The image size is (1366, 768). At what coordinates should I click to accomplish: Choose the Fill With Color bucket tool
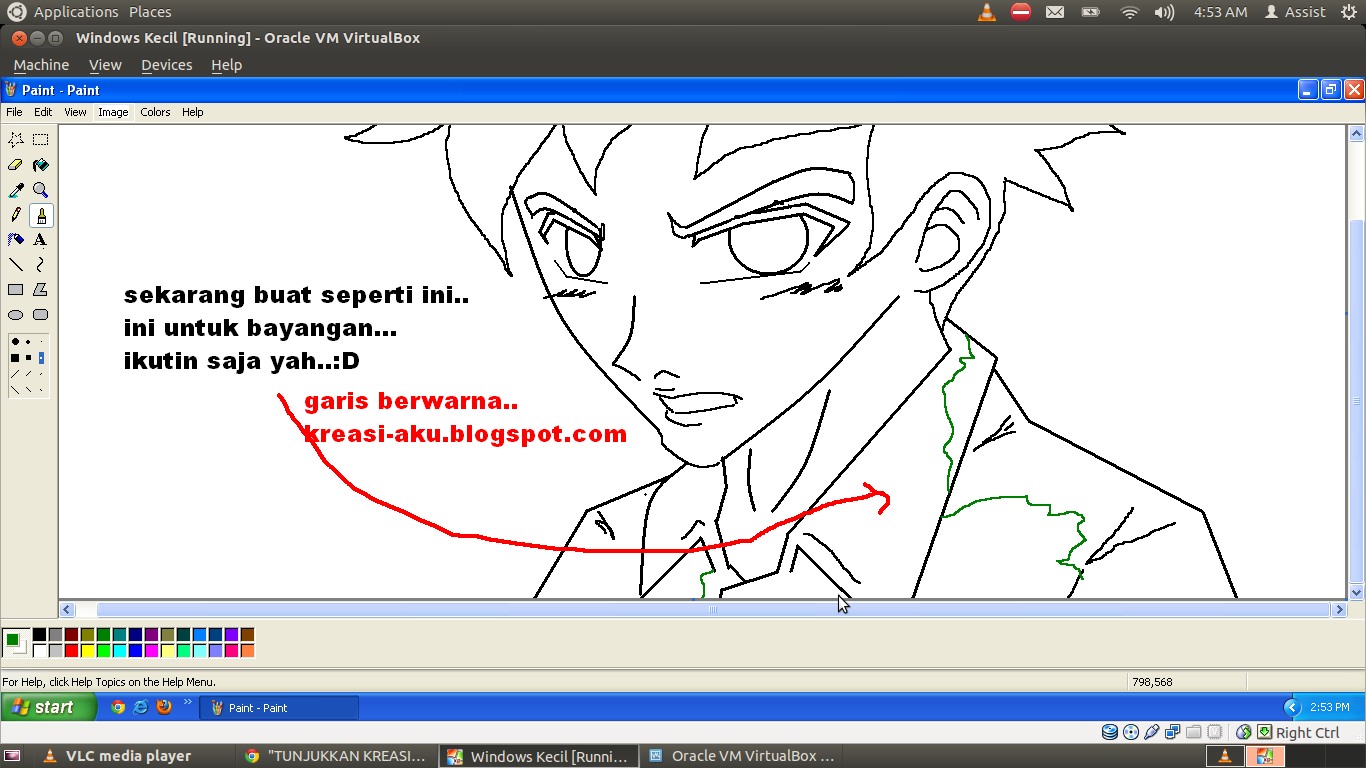[40, 165]
